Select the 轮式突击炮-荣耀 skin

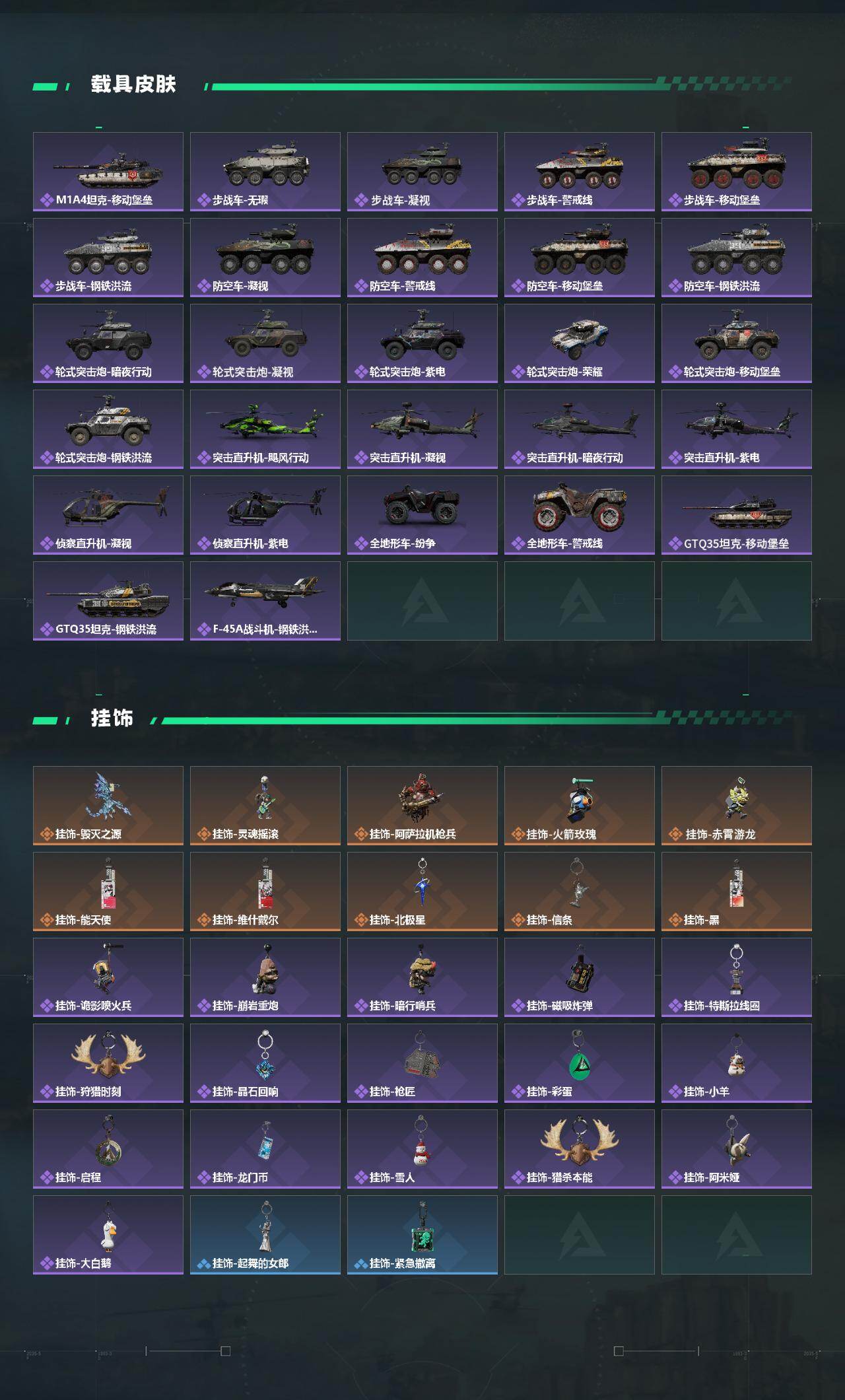click(x=580, y=343)
